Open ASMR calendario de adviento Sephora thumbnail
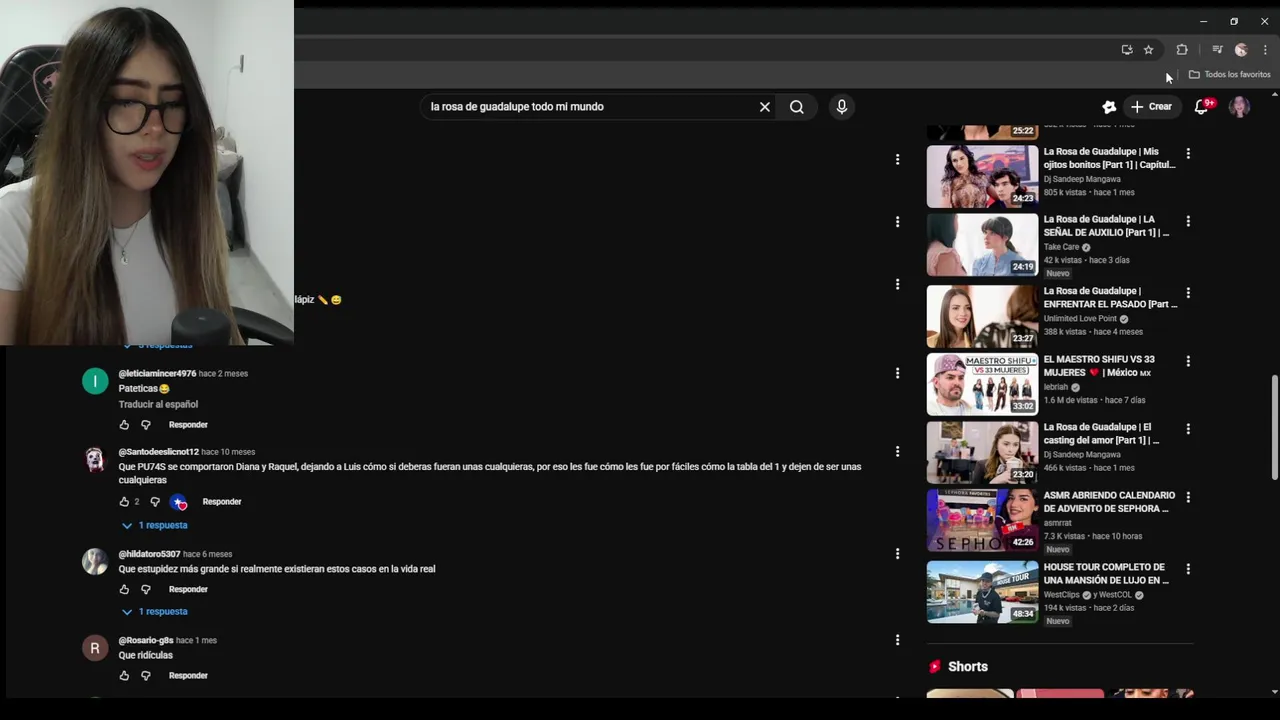The image size is (1280, 720). (982, 520)
